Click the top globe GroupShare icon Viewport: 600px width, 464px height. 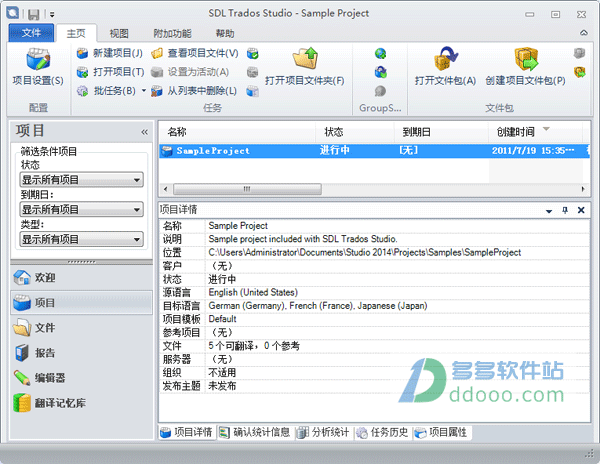380,53
